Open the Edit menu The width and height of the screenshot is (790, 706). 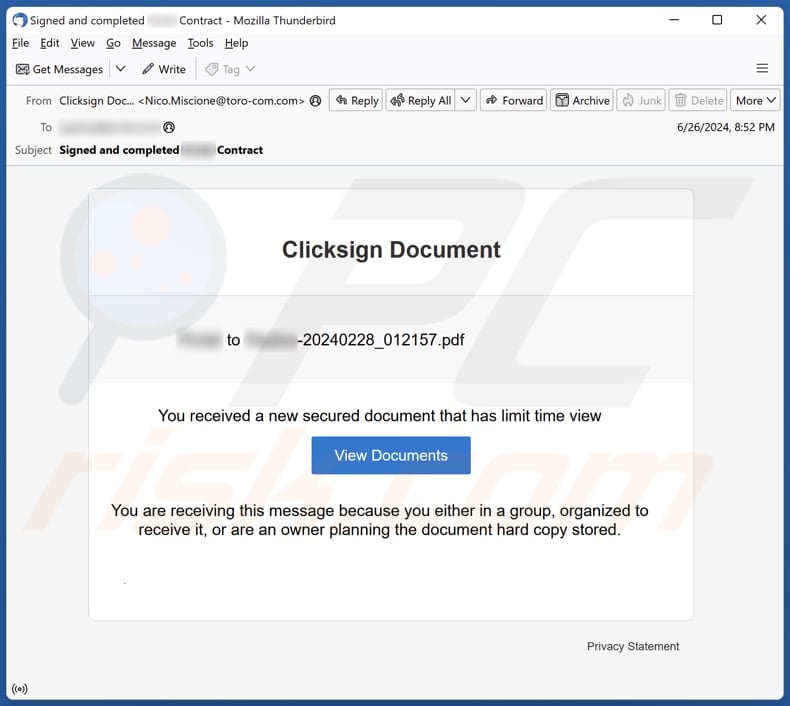click(49, 43)
